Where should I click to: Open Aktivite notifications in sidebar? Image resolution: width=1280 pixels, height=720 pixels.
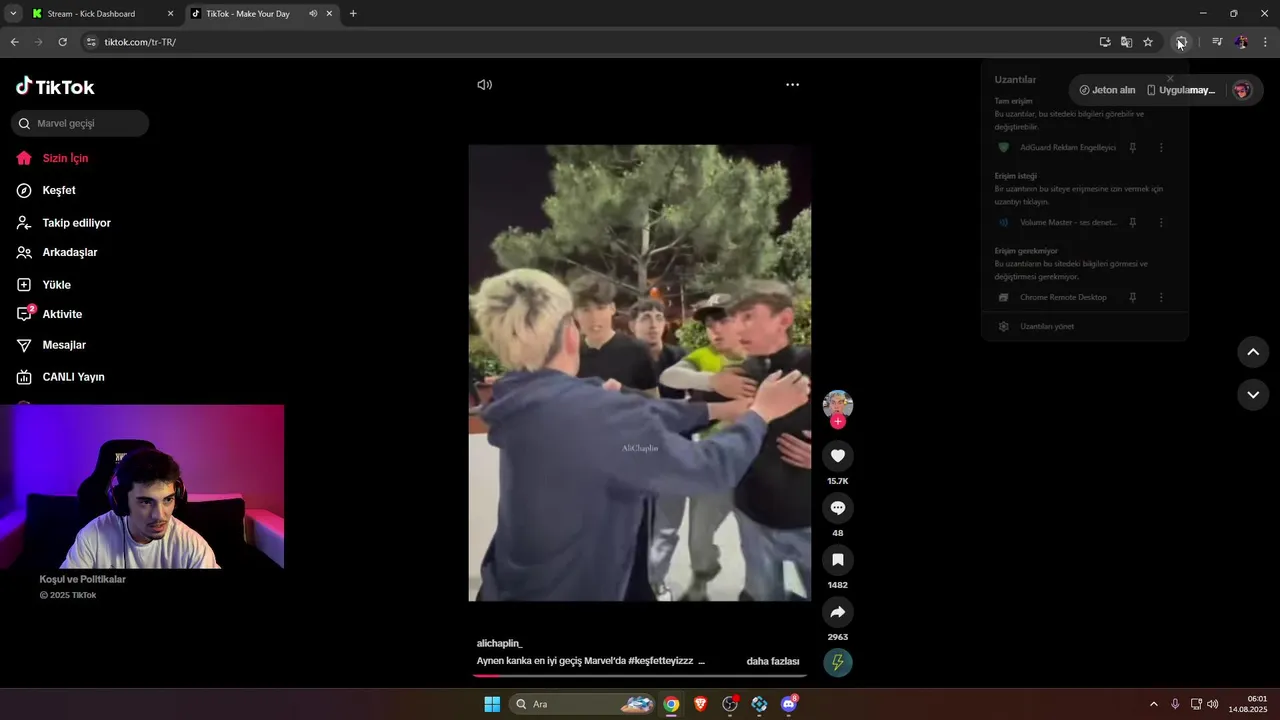[x=49, y=314]
